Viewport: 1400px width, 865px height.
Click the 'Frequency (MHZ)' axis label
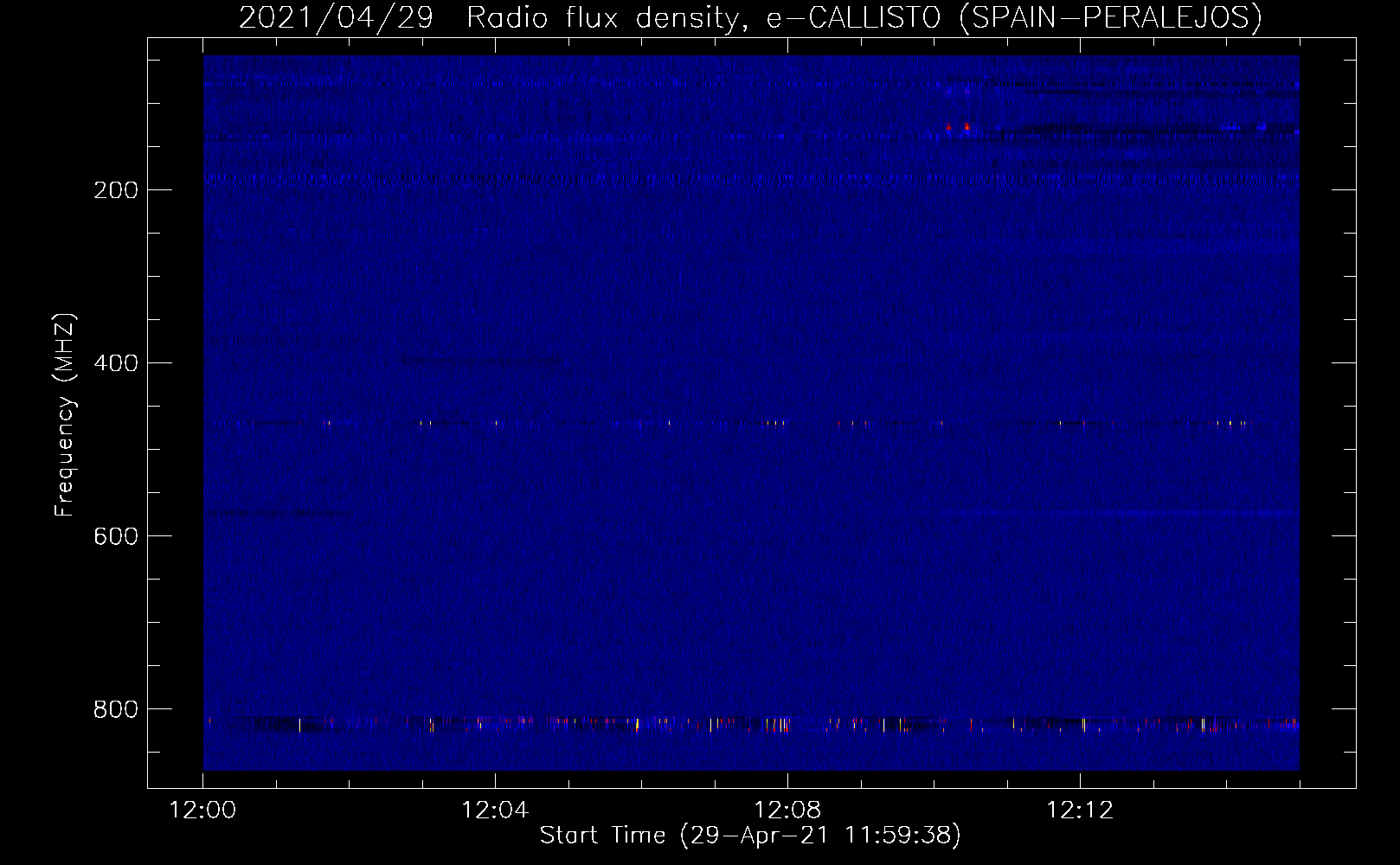(65, 415)
